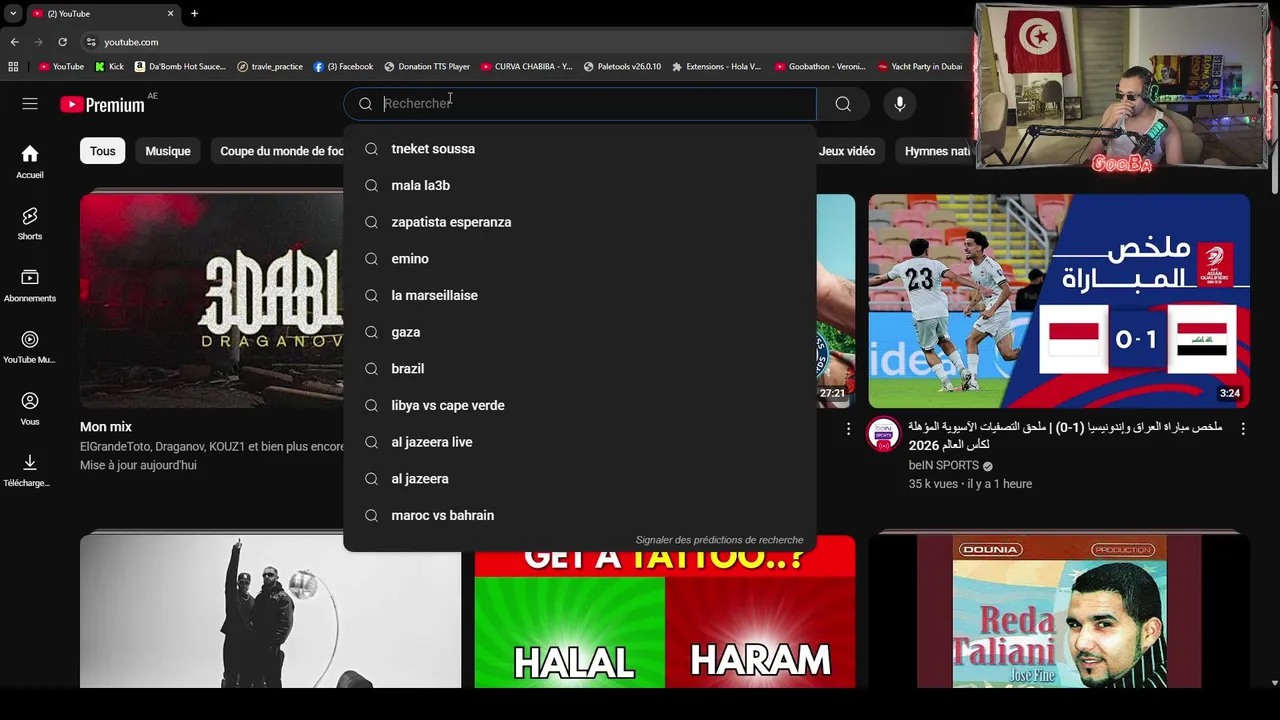Open the Vous section in the sidebar
This screenshot has height=720, width=1280.
tap(30, 408)
